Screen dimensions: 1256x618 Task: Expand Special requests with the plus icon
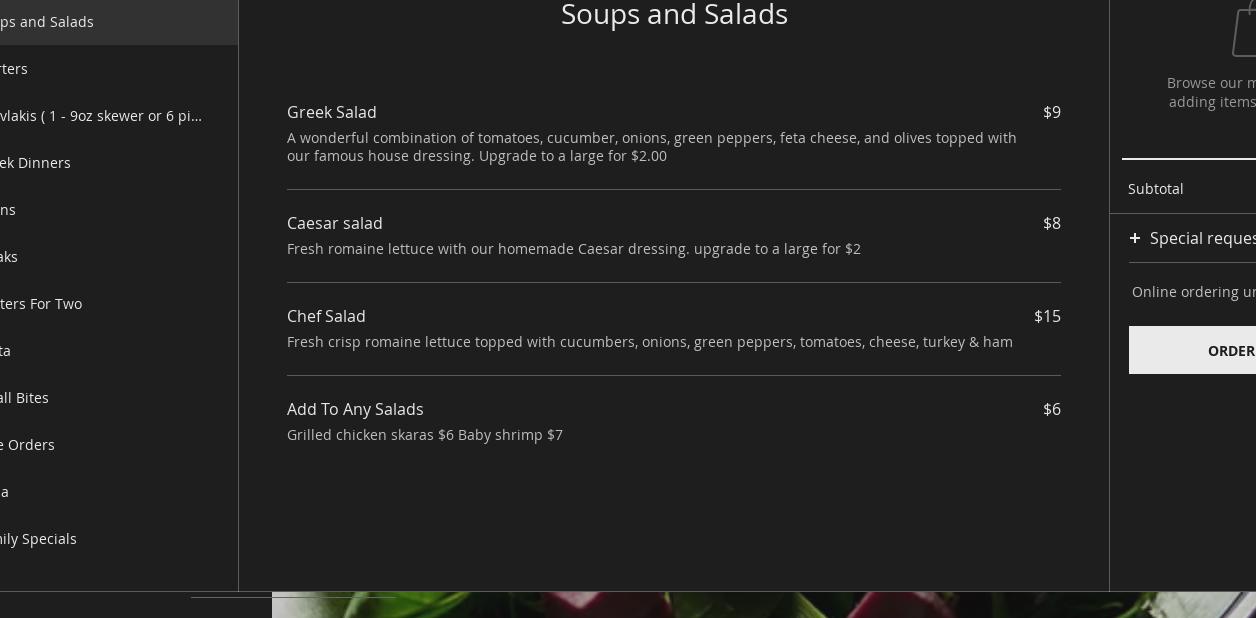click(x=1135, y=238)
